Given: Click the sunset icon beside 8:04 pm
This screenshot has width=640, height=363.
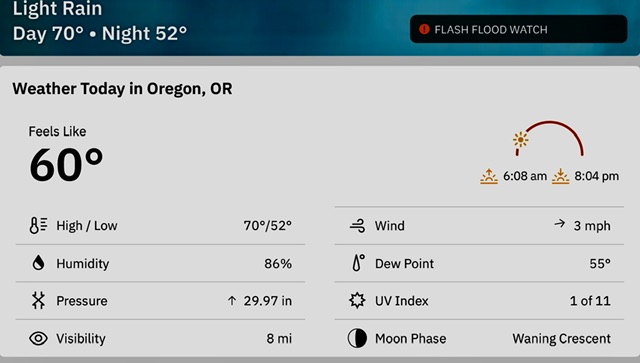Looking at the screenshot, I should pyautogui.click(x=560, y=176).
